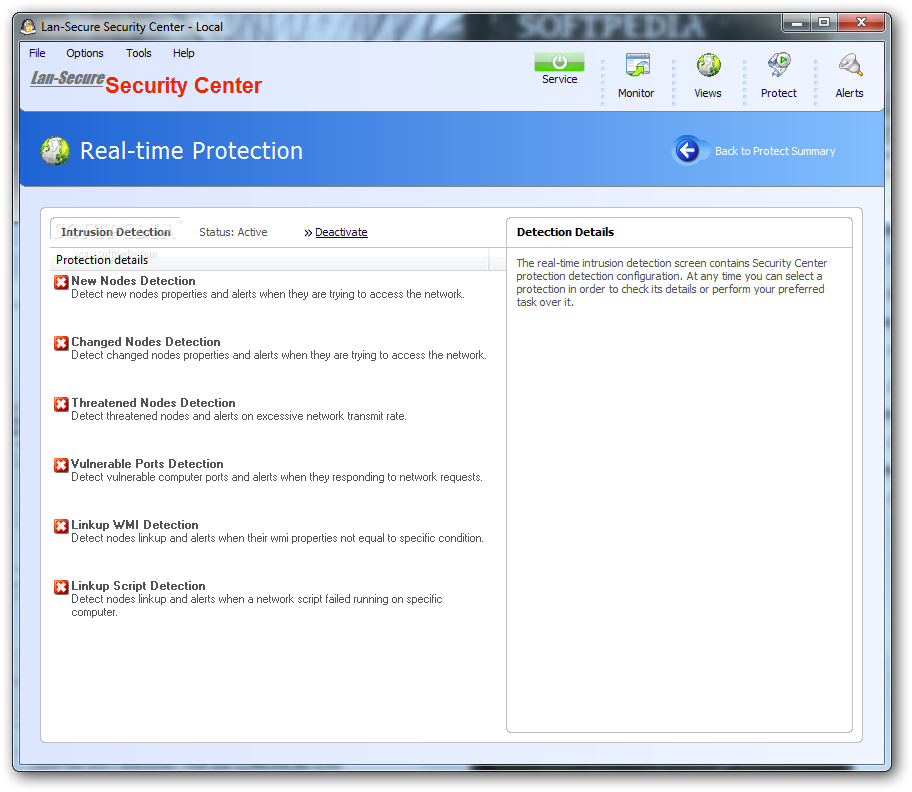
Task: Select Threatened Nodes Detection title
Action: coord(154,403)
